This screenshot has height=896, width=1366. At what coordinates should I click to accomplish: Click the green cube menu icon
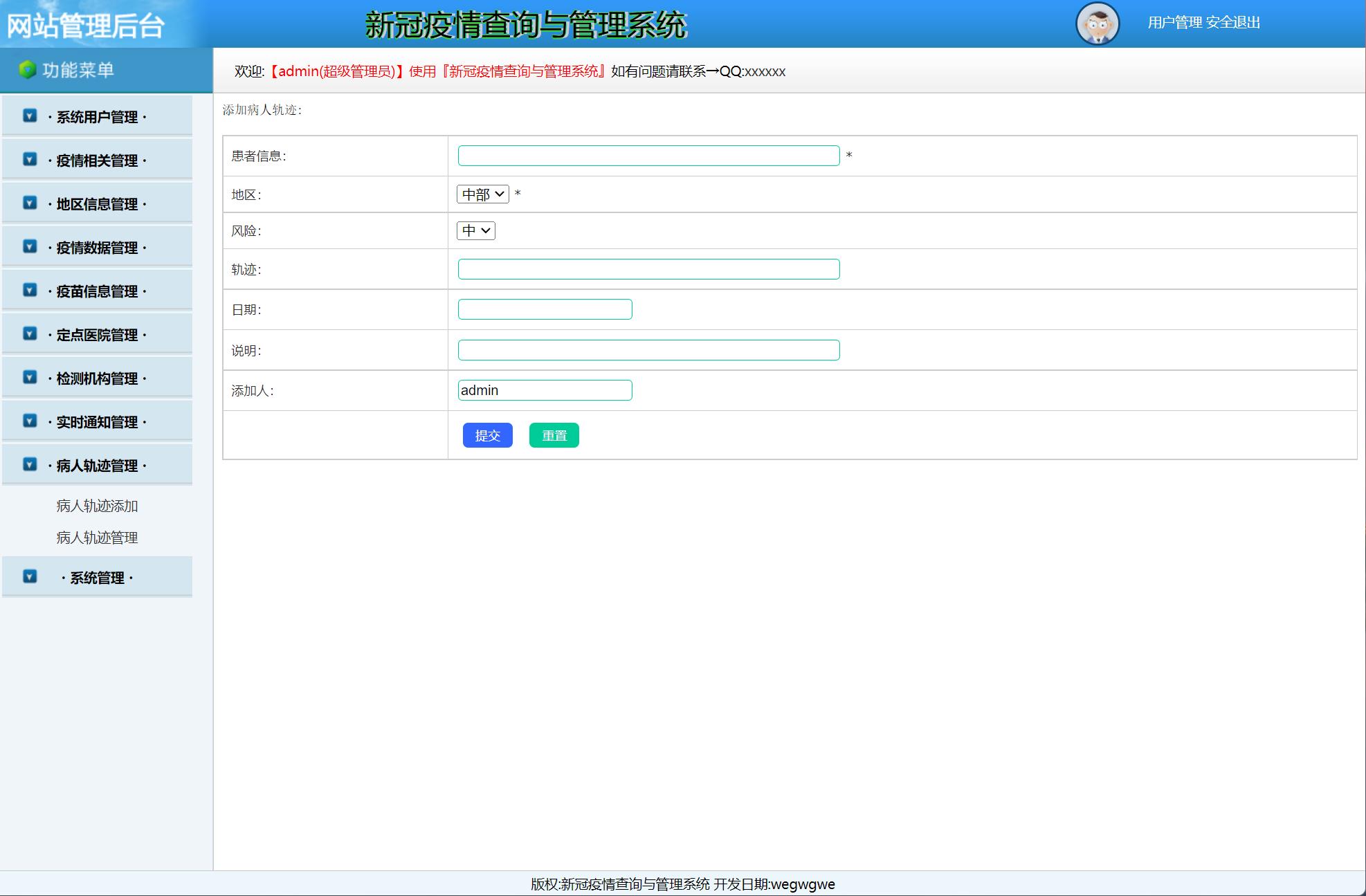point(27,70)
